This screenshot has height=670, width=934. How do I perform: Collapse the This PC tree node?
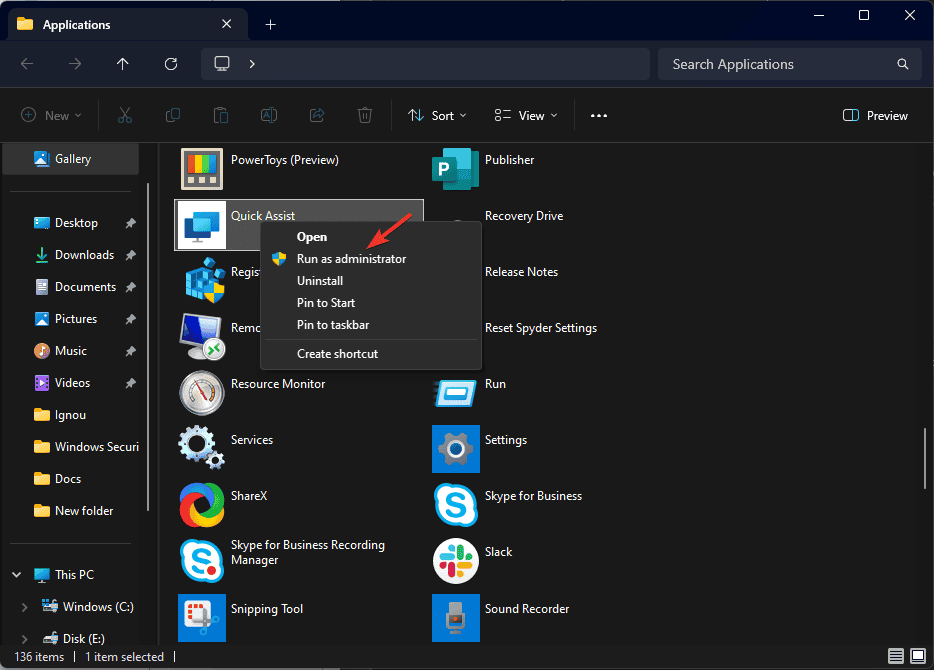coord(17,575)
